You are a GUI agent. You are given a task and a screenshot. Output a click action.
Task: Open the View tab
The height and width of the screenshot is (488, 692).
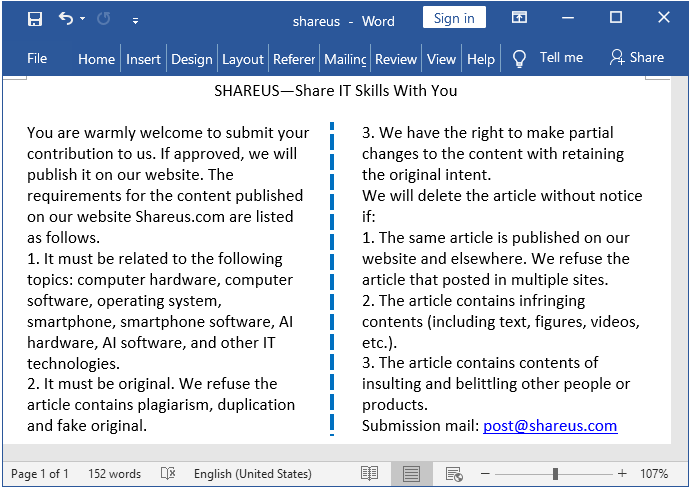(441, 59)
